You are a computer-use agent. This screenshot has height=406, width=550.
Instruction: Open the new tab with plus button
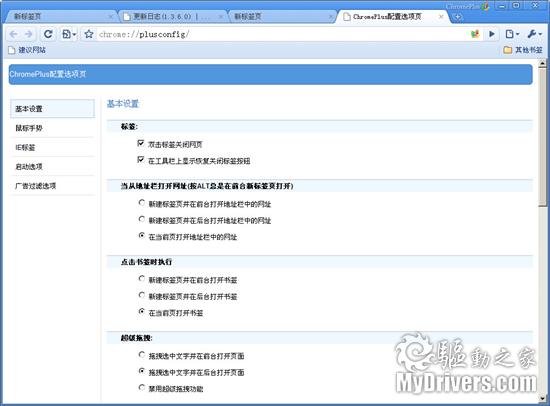coord(457,16)
